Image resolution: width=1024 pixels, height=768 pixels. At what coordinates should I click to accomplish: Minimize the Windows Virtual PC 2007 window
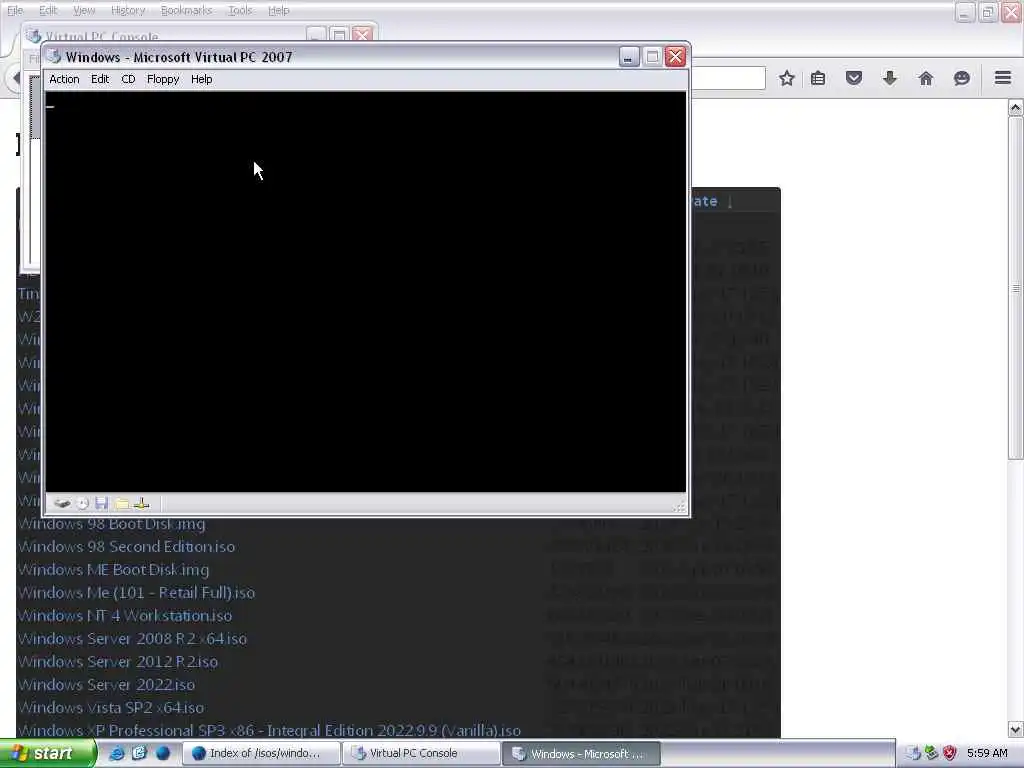(628, 57)
